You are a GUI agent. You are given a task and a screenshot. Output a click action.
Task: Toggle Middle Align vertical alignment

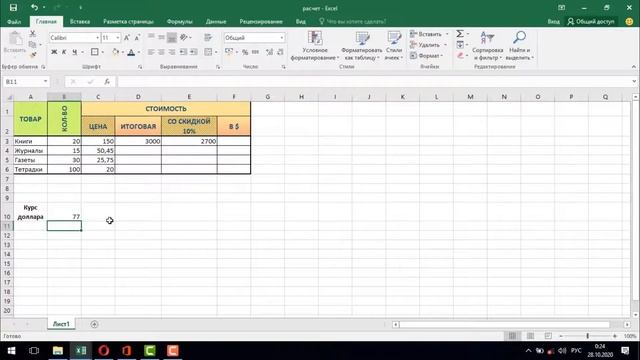coord(162,38)
